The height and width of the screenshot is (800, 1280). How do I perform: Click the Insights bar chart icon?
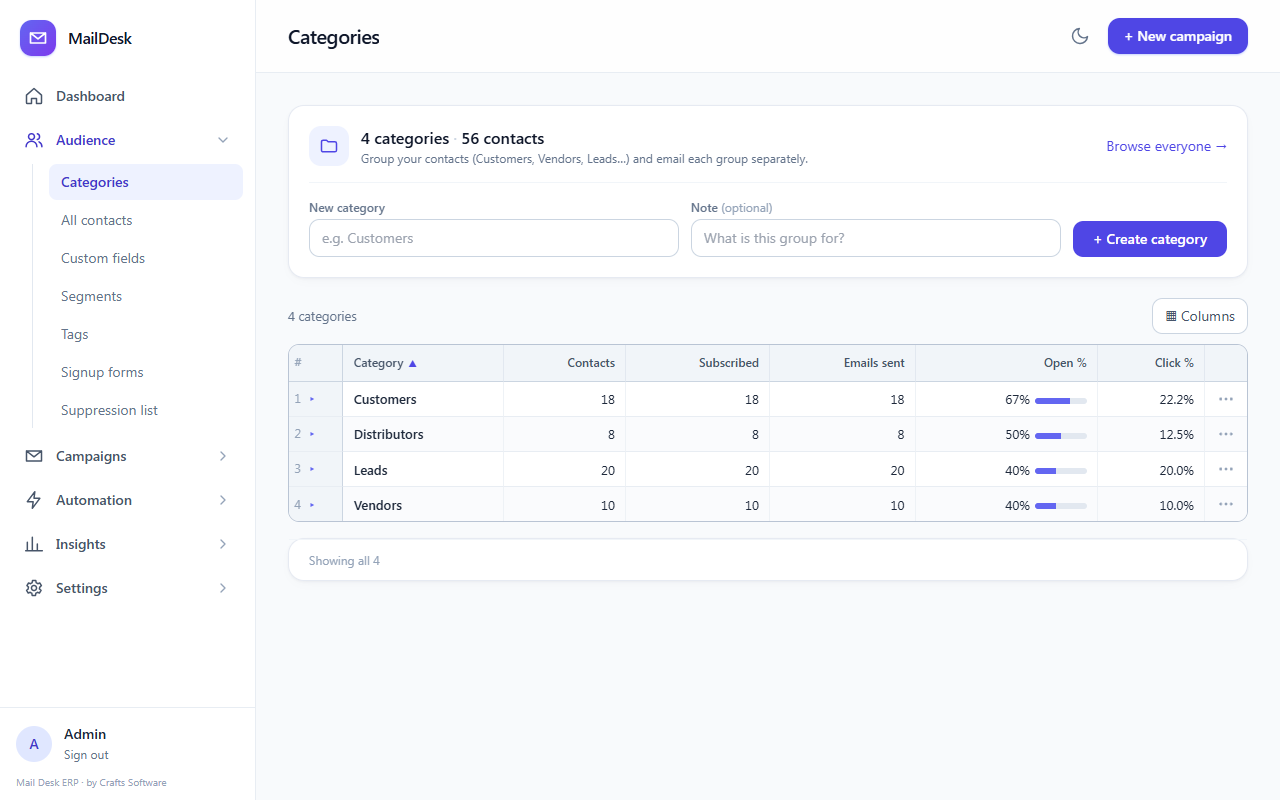pyautogui.click(x=34, y=544)
